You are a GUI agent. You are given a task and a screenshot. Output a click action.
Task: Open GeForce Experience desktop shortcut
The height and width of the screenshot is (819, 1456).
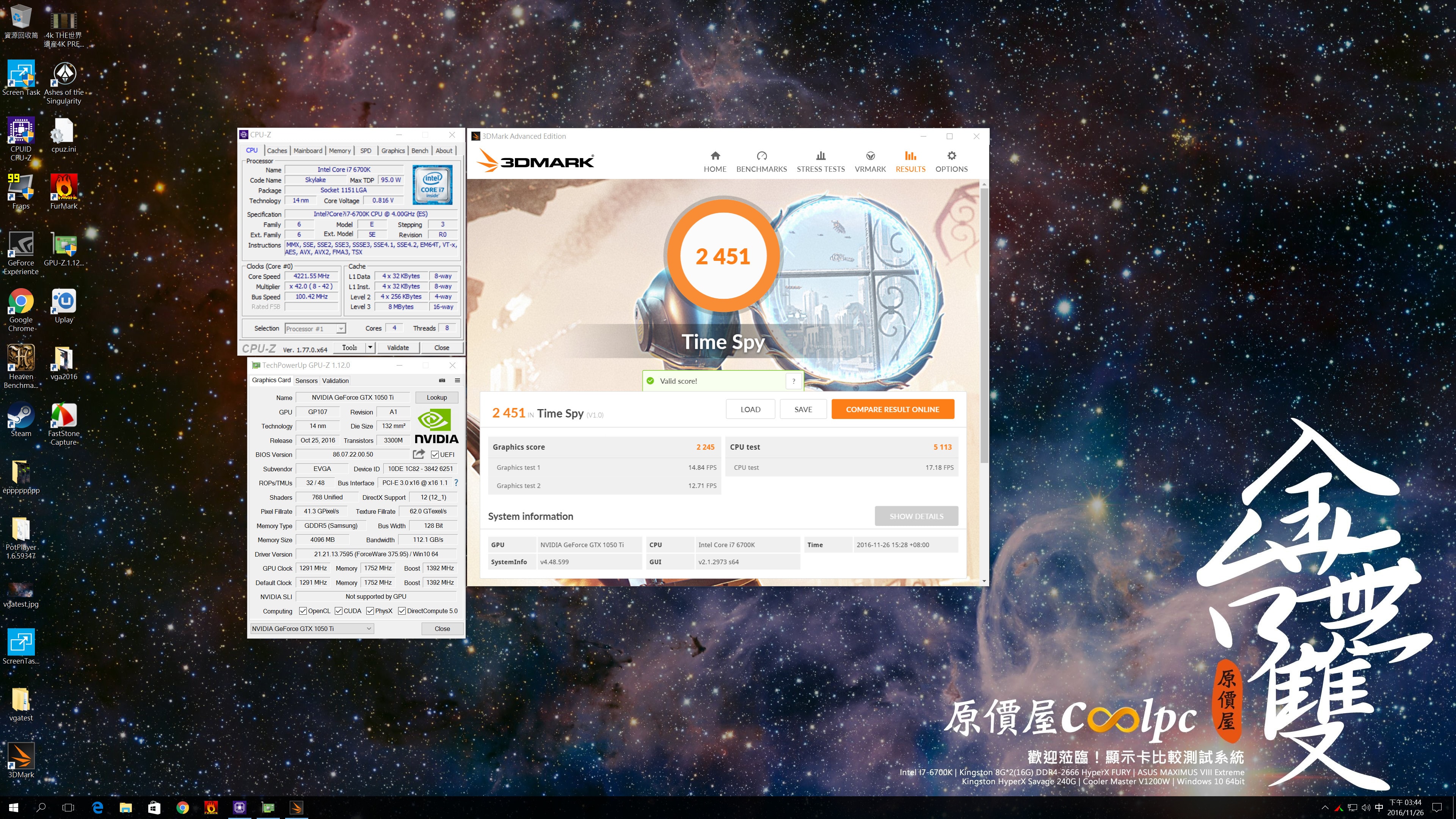click(x=21, y=253)
